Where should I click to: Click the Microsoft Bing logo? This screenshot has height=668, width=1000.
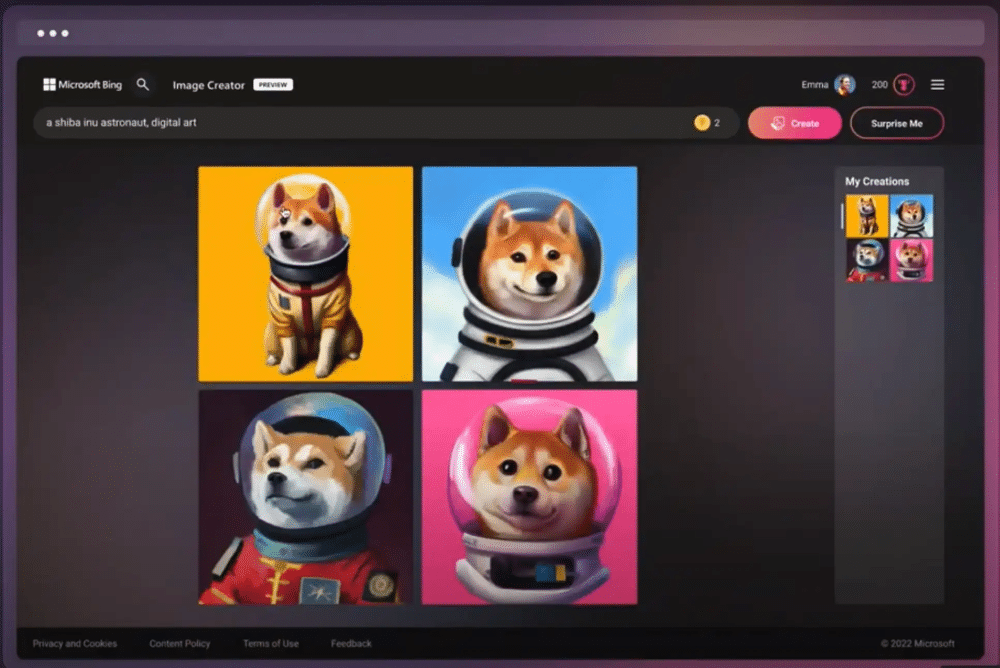click(82, 84)
